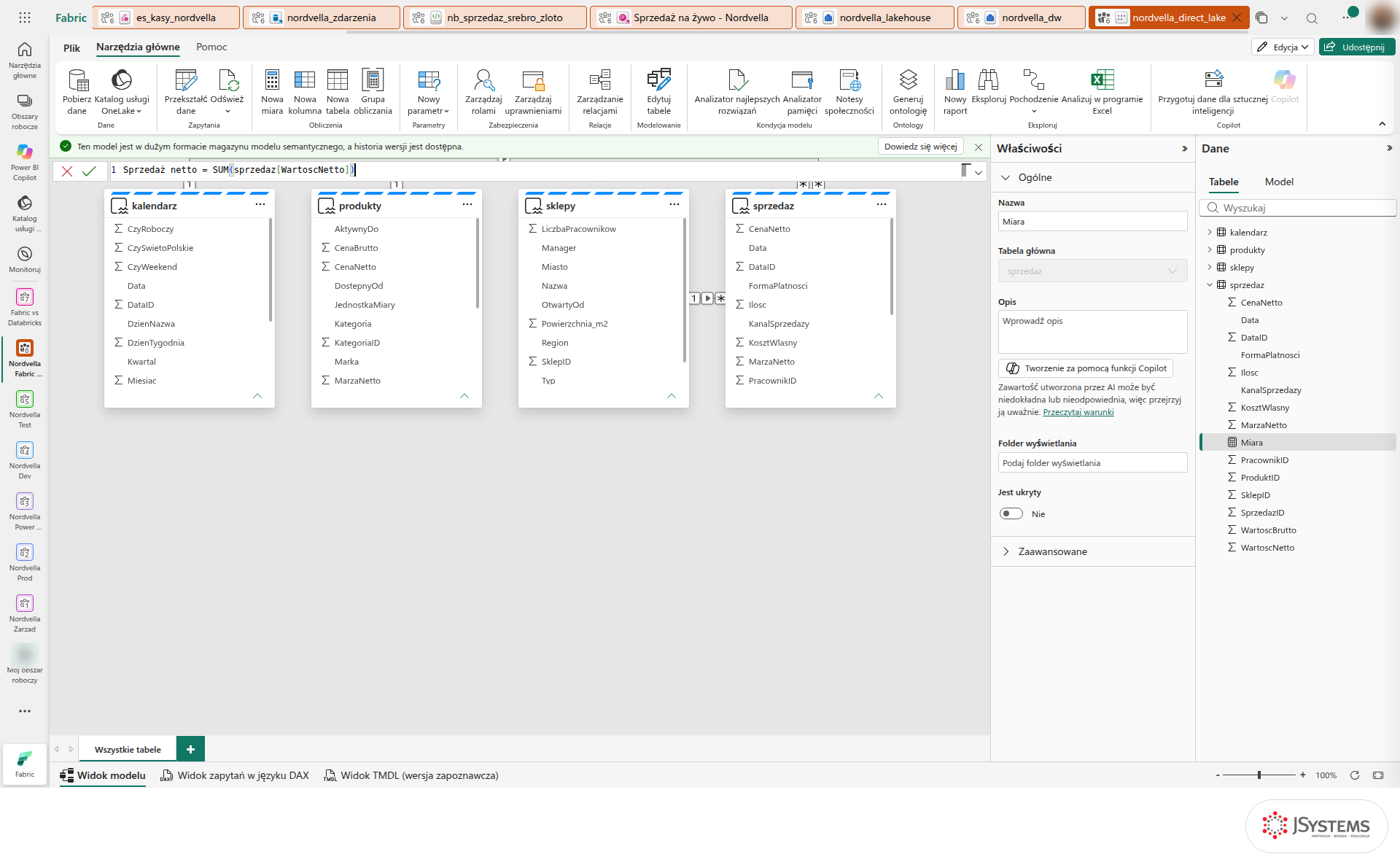Open Zarządzaj rolami

point(483,92)
